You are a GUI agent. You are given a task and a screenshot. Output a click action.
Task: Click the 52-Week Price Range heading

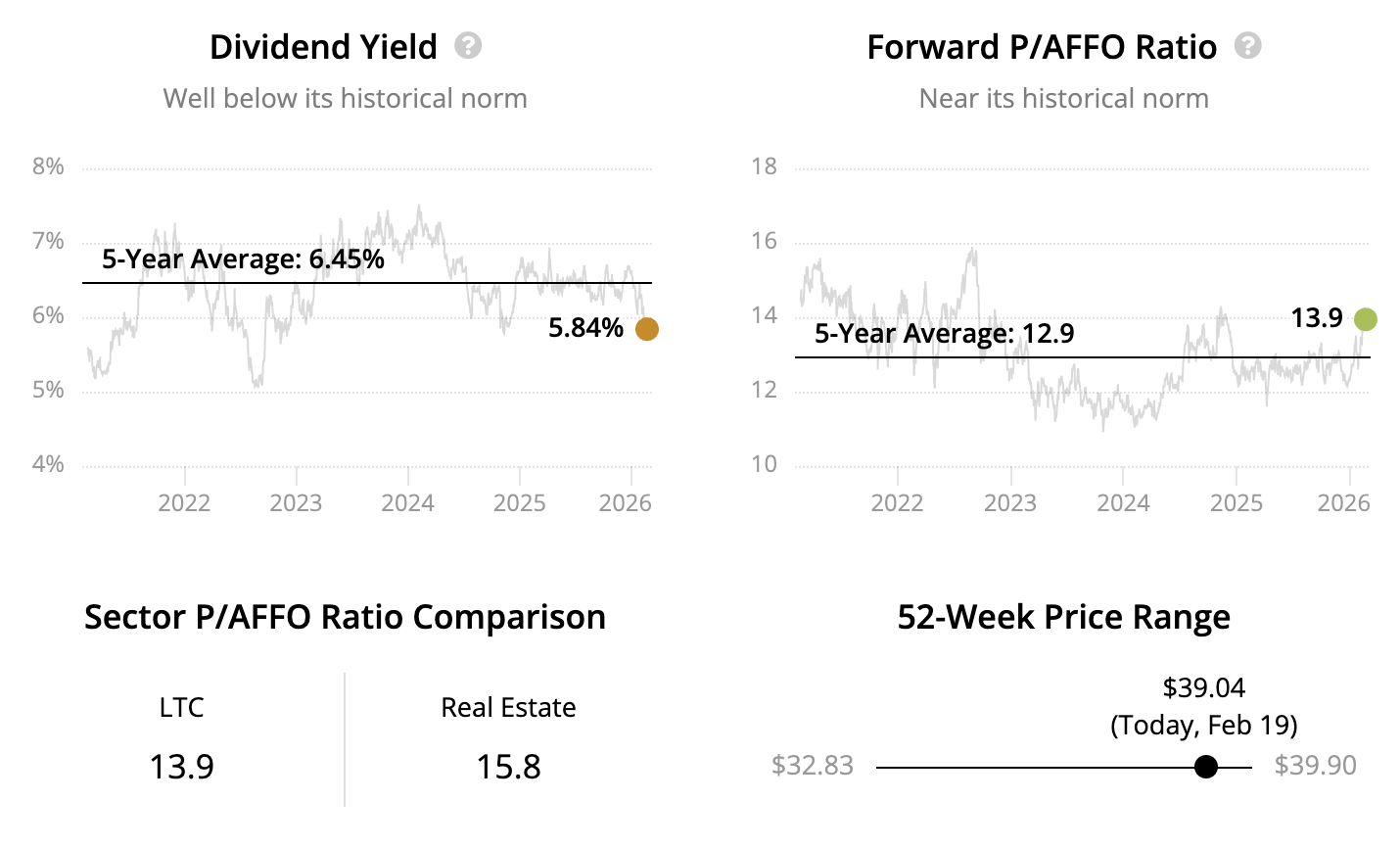[1063, 618]
